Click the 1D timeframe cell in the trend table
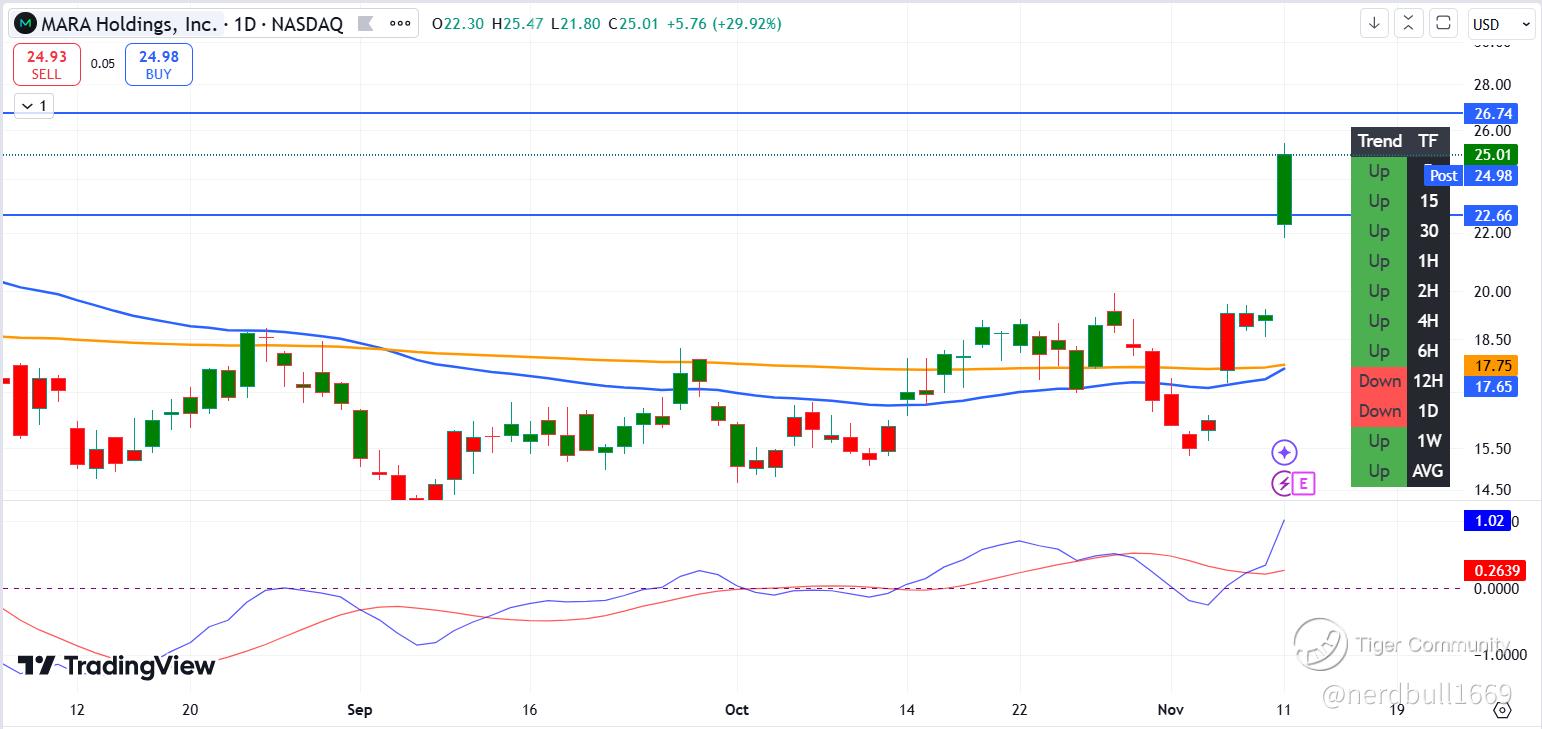The width and height of the screenshot is (1542, 729). click(1428, 411)
